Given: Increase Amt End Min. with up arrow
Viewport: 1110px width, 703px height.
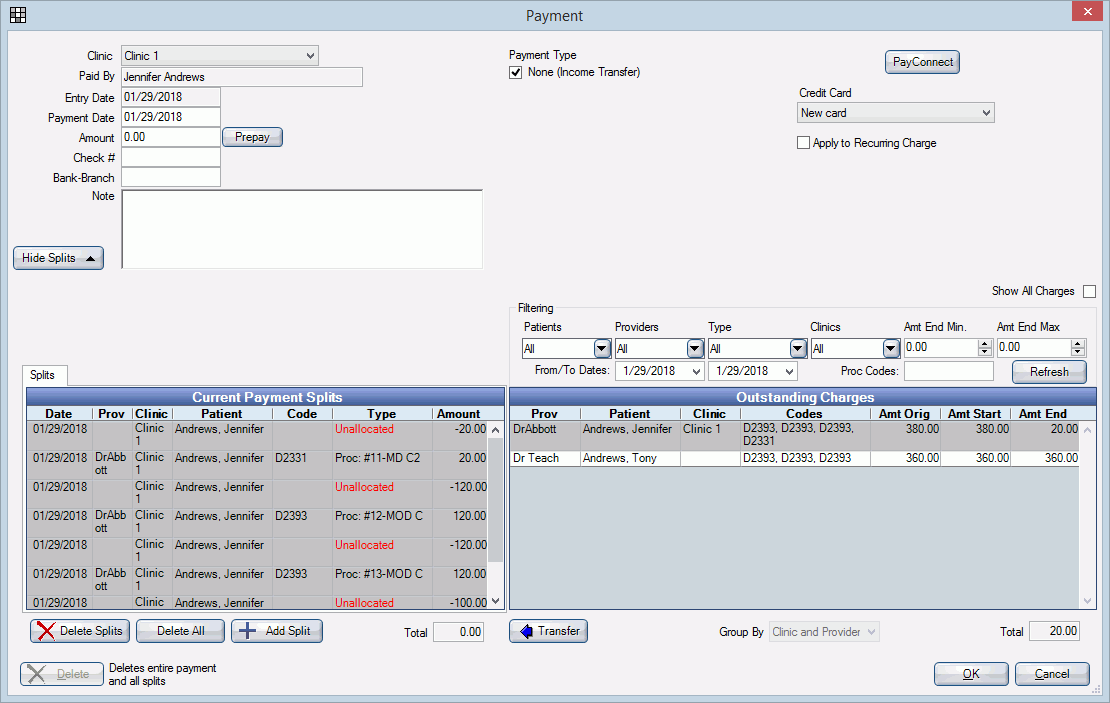Looking at the screenshot, I should pos(985,343).
